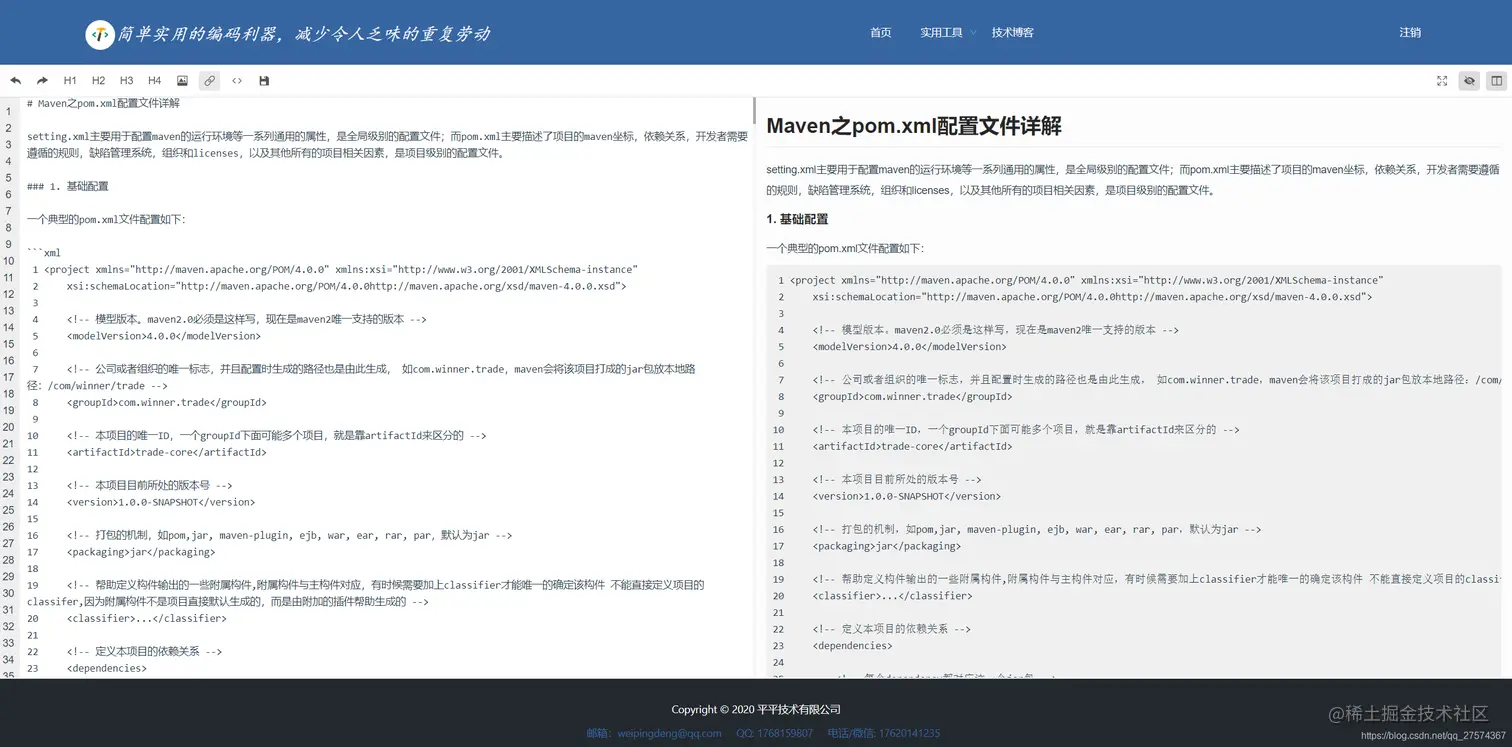
Task: Open the 首页 menu item
Action: [x=880, y=32]
